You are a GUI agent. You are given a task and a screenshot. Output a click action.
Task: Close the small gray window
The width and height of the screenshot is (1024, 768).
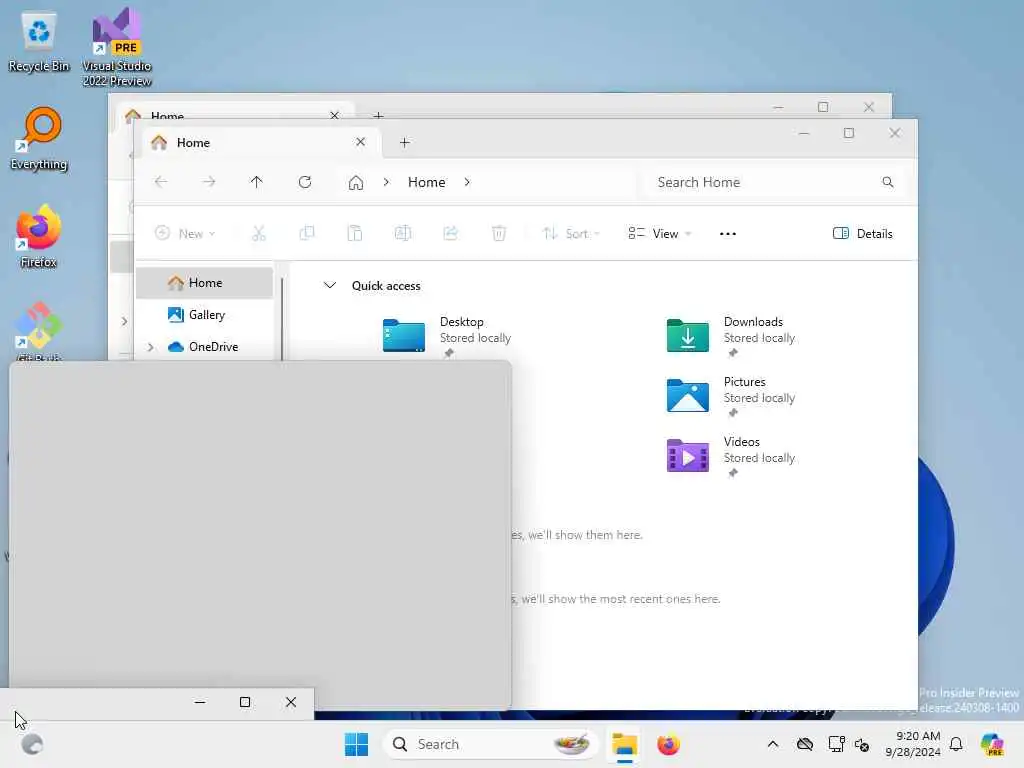tap(291, 702)
